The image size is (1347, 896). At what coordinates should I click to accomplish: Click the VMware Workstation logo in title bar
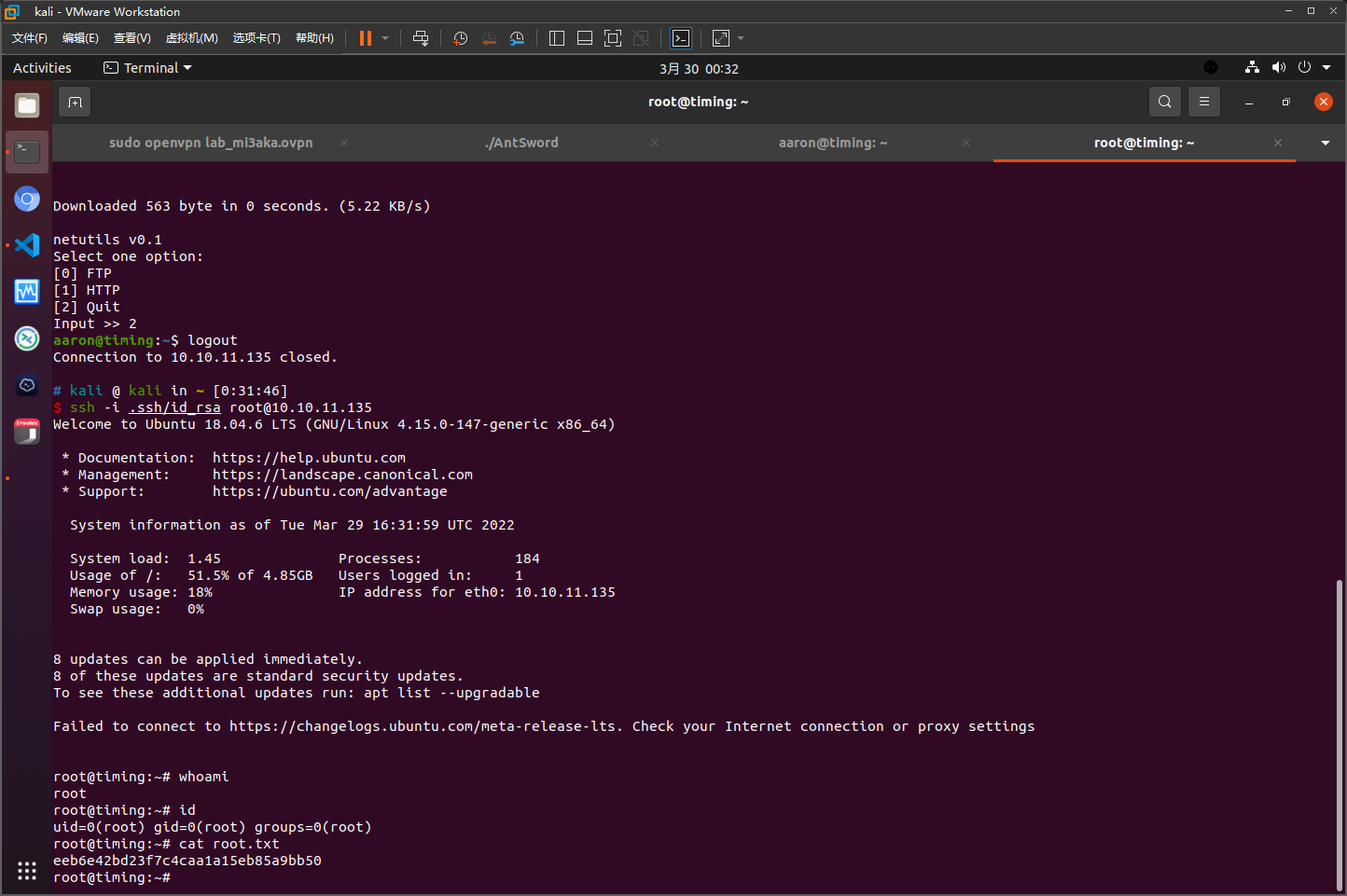tap(12, 11)
